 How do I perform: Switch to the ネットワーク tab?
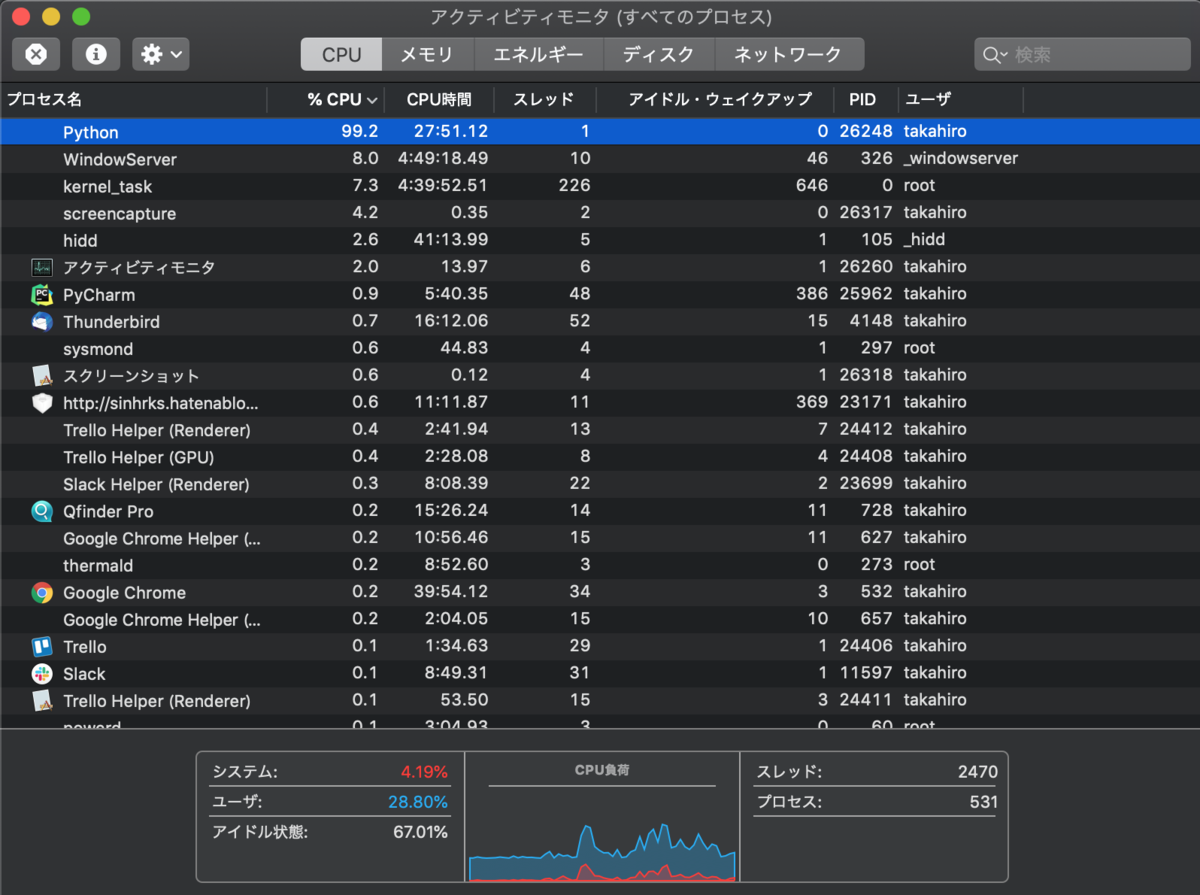click(788, 54)
